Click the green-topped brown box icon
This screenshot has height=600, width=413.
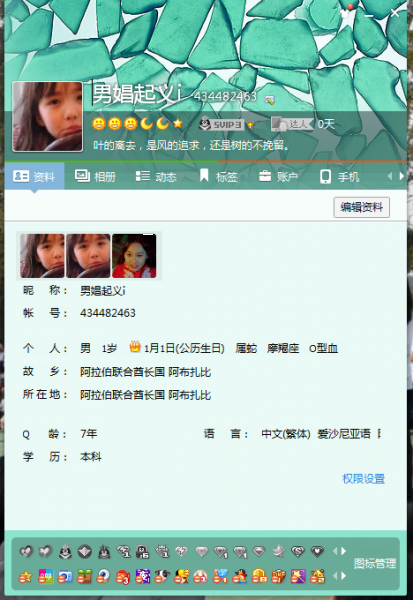pyautogui.click(x=84, y=576)
